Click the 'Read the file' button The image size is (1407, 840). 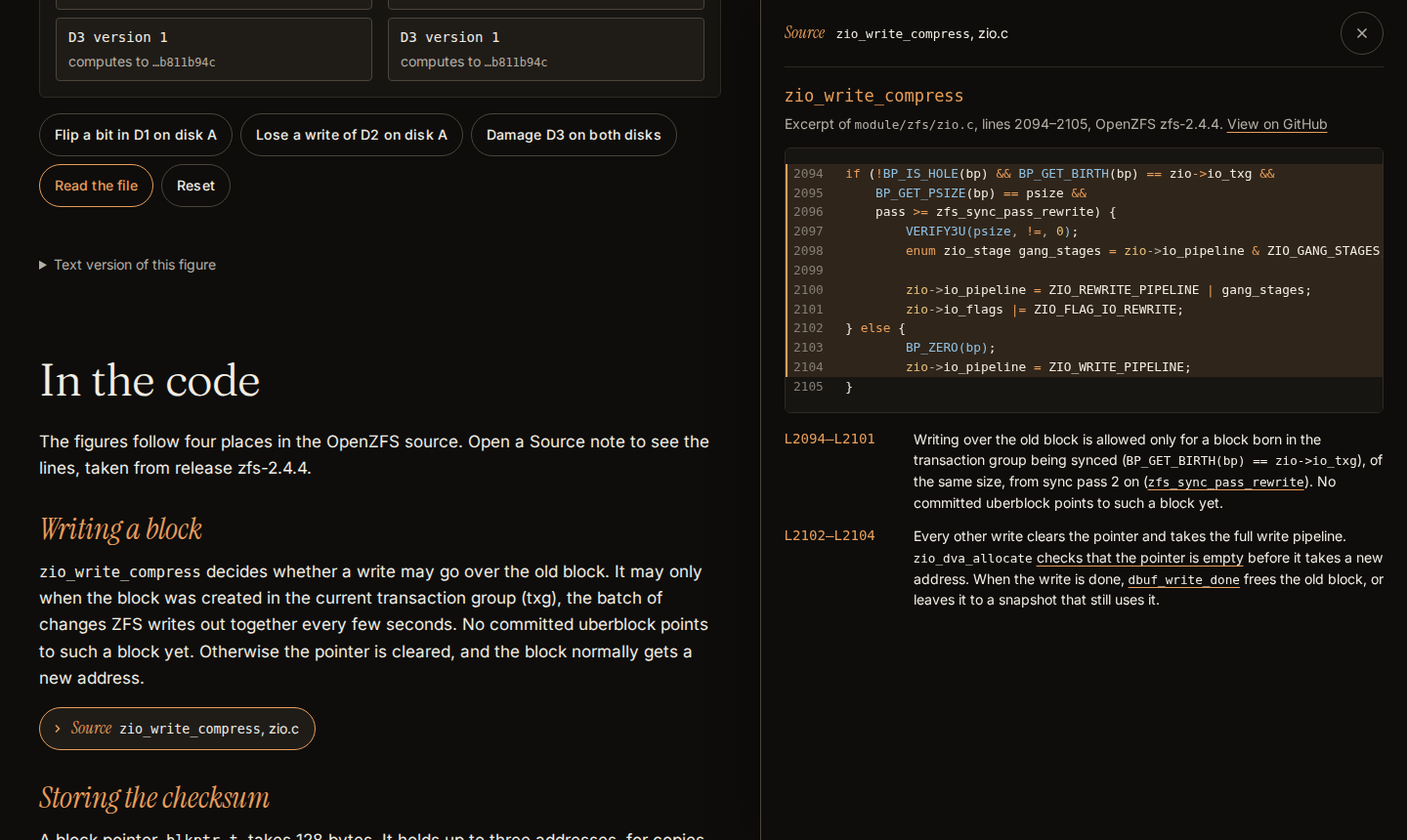click(96, 186)
